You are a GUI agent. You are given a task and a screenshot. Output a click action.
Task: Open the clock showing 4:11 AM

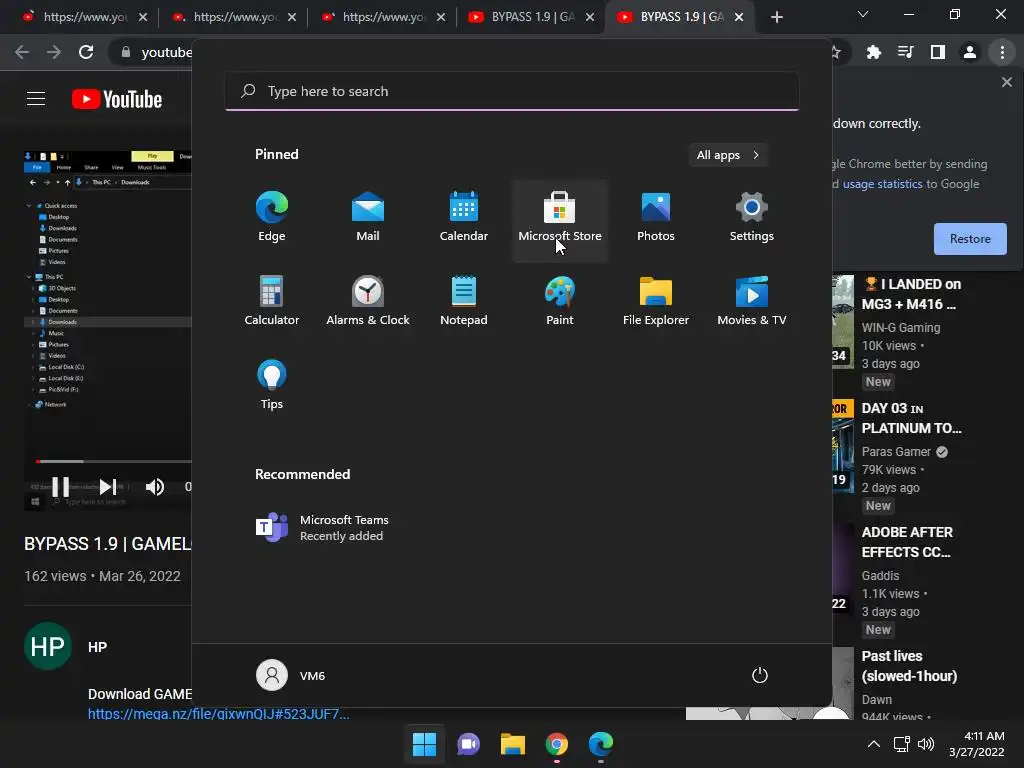977,744
